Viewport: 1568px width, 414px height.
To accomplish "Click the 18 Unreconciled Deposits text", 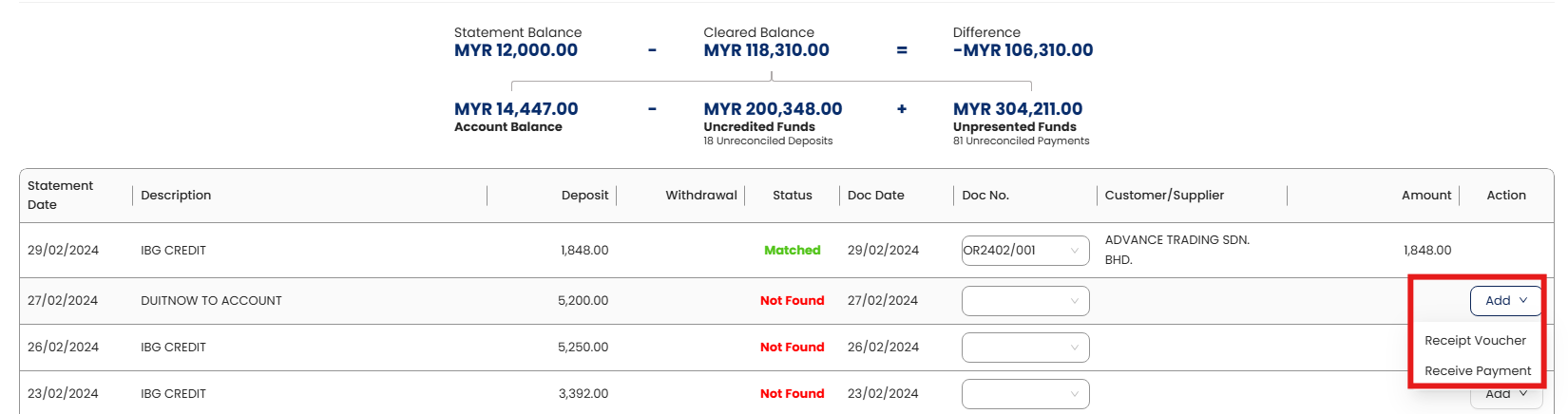I will 768,141.
